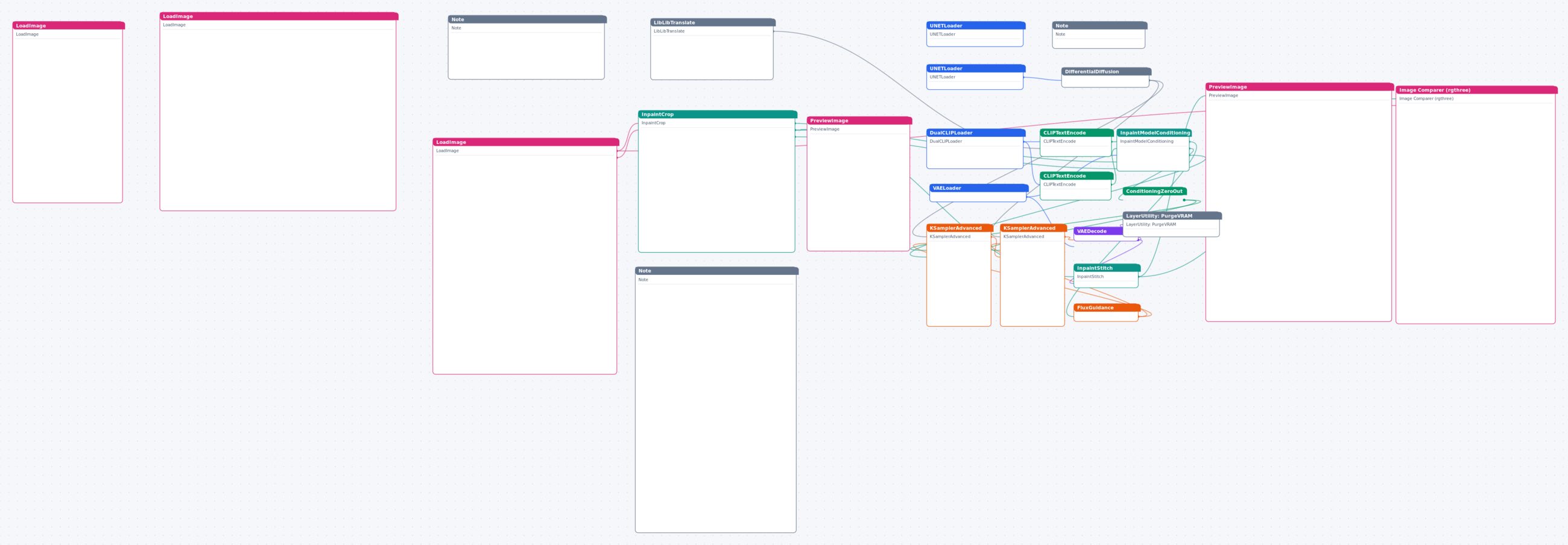Click the LayerUtility: PurgeVRAM node header

pyautogui.click(x=1172, y=216)
